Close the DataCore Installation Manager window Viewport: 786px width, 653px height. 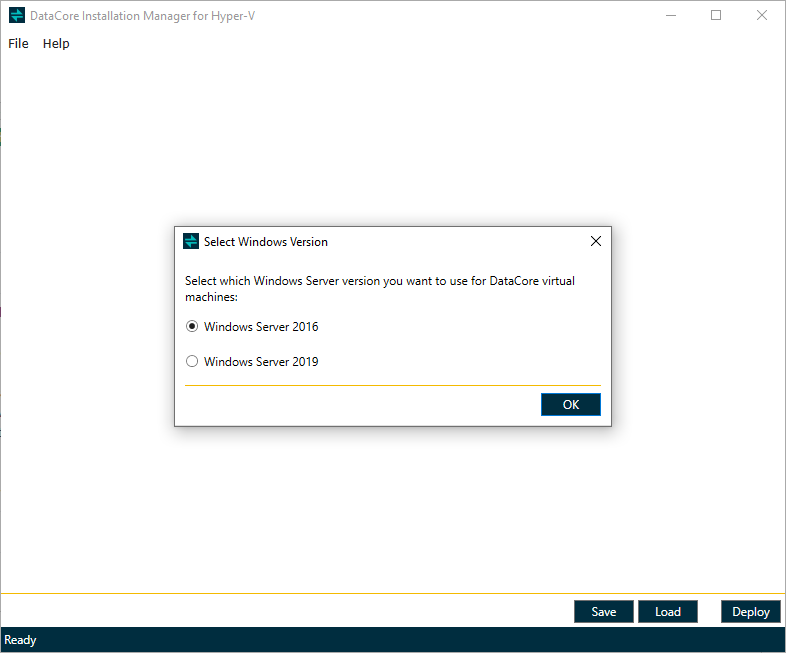click(x=762, y=16)
